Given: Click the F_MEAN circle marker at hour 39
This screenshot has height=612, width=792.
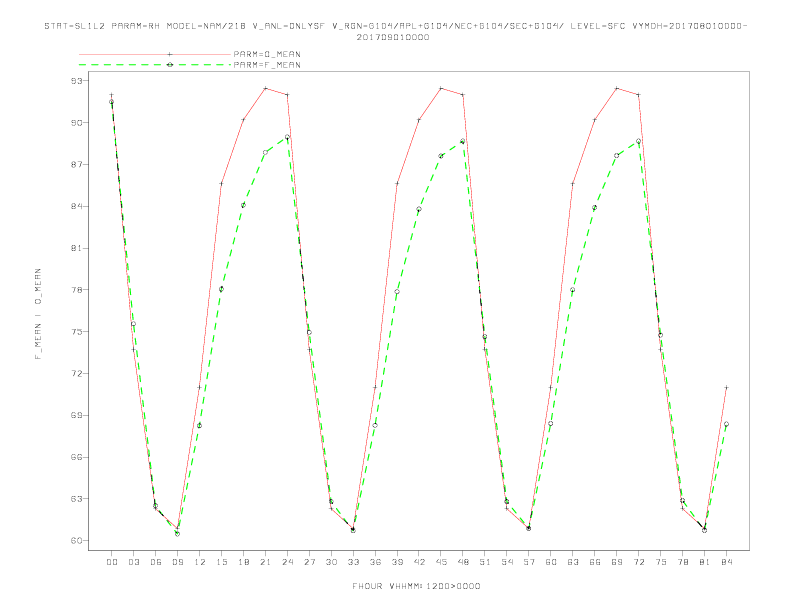Looking at the screenshot, I should tap(397, 292).
